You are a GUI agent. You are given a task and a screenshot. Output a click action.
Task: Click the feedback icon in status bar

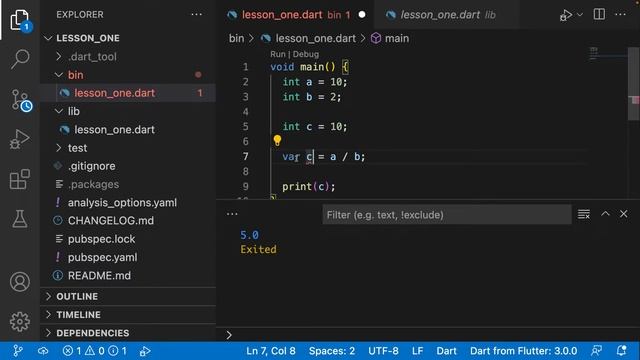pyautogui.click(x=596, y=351)
